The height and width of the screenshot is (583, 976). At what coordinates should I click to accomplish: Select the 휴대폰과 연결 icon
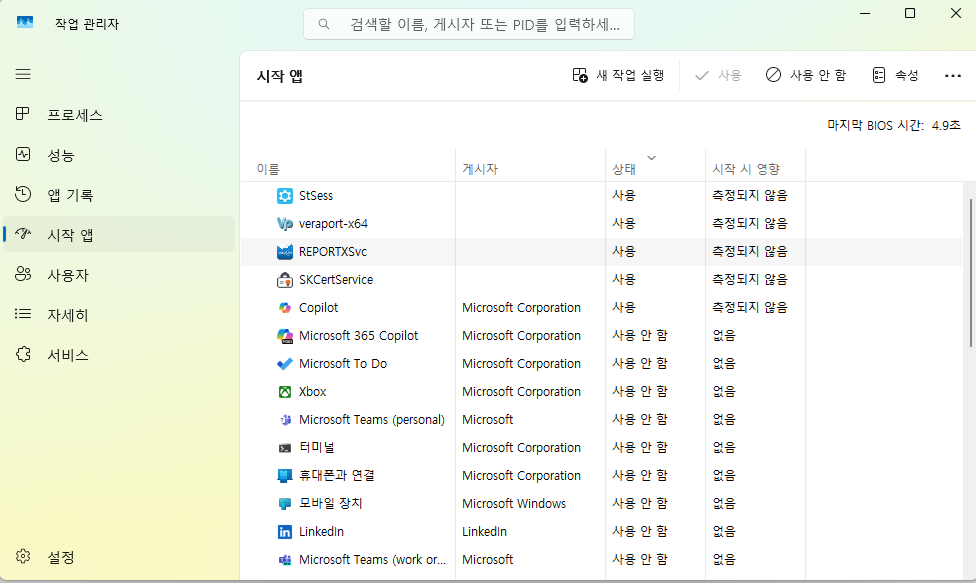(284, 476)
